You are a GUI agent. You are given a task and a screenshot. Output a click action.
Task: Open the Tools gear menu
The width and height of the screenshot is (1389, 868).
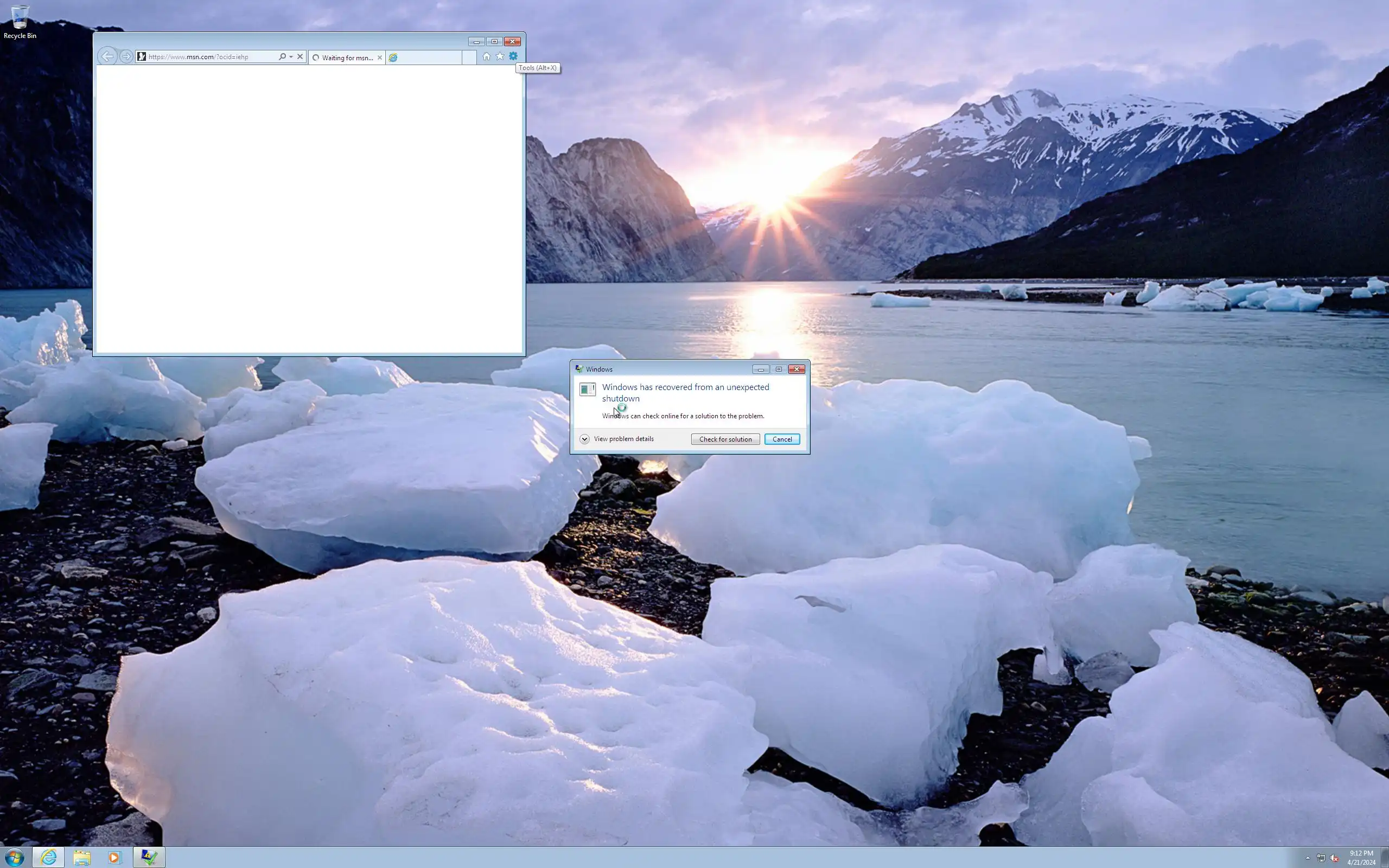513,56
